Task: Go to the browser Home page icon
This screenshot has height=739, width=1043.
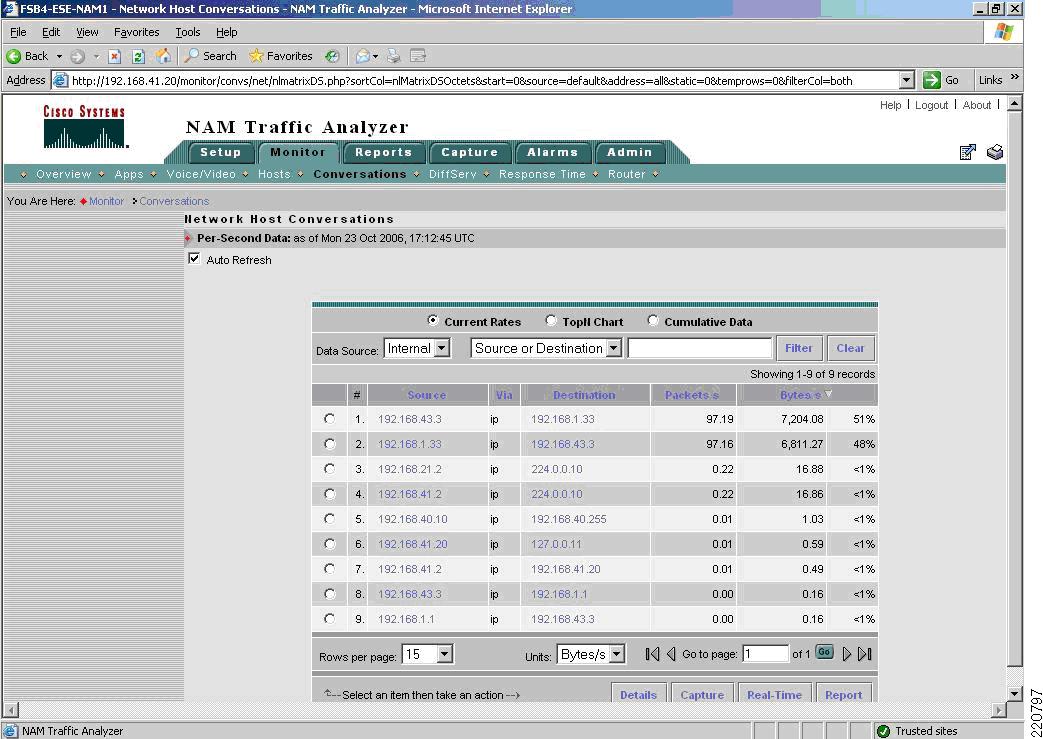Action: pos(163,56)
